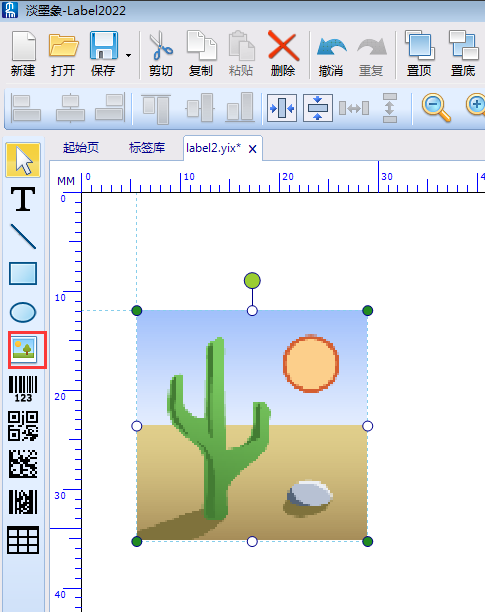Toggle vertical center on canvas
This screenshot has height=612, width=485.
tap(318, 108)
